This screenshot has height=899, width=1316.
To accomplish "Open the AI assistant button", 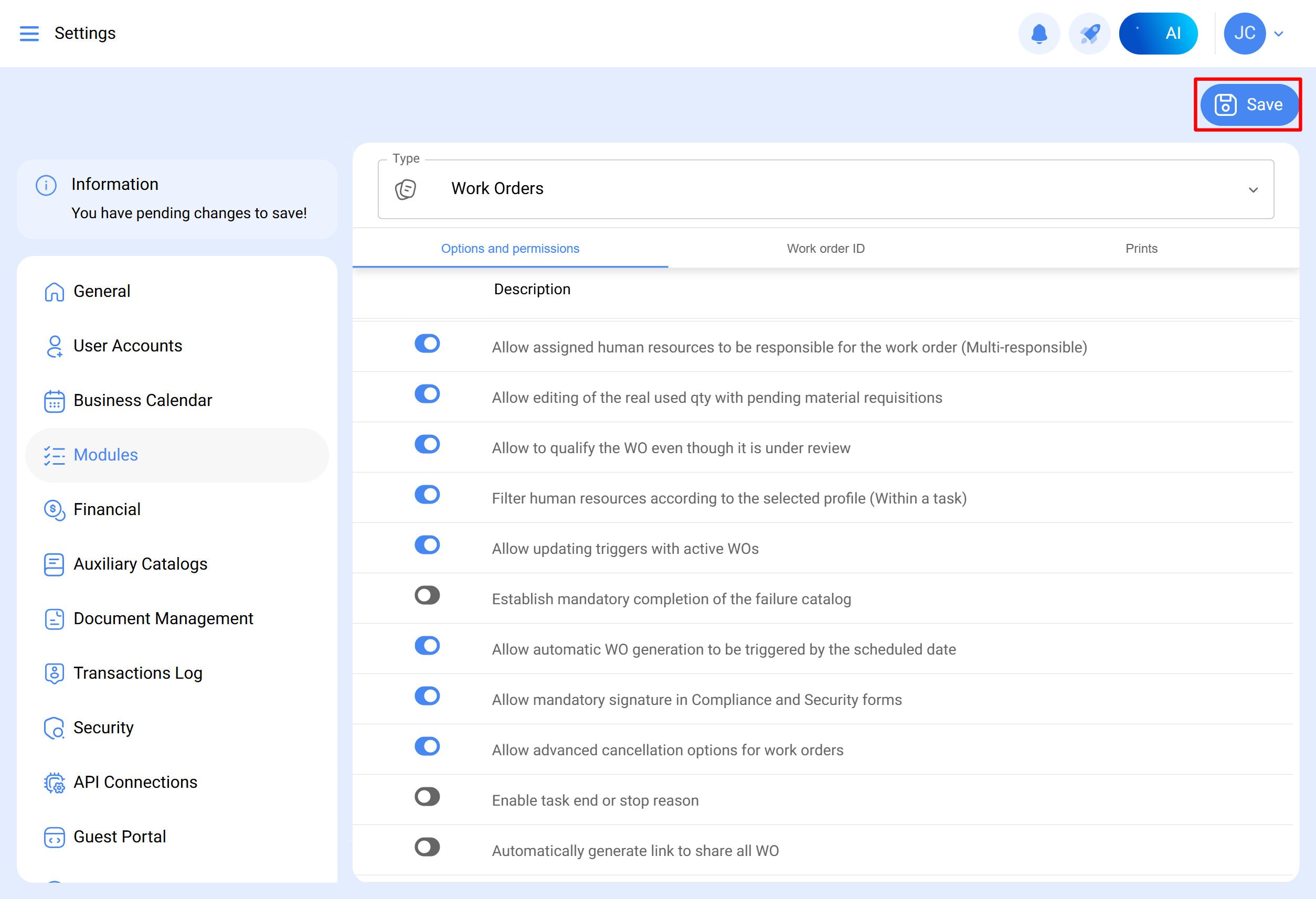I will 1158,34.
